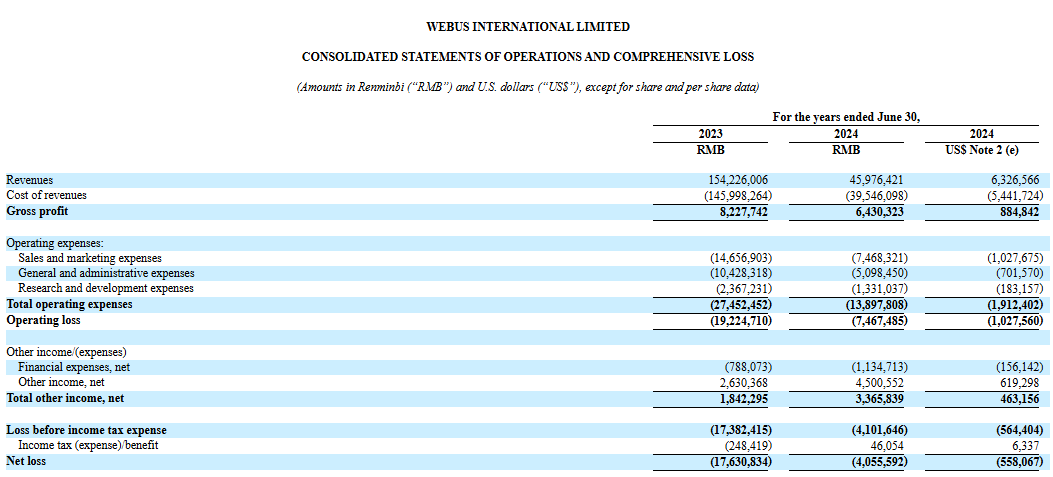
Task: Select other income value 2,630,368
Action: (741, 382)
